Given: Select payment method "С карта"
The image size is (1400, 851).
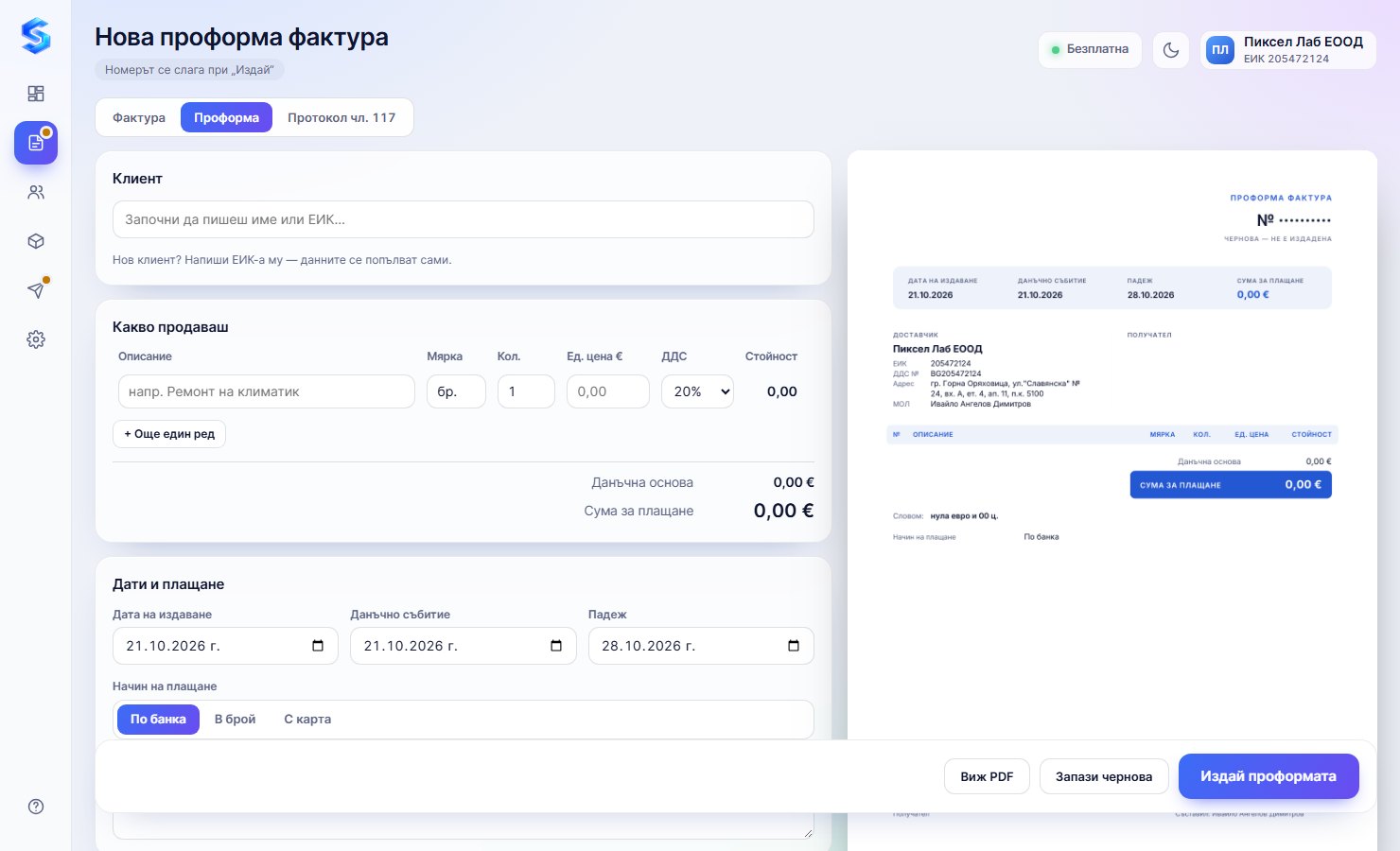Looking at the screenshot, I should click(x=307, y=720).
